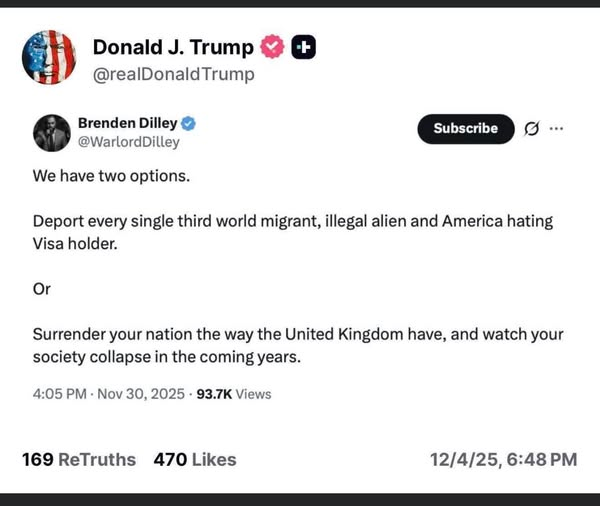
Task: Click the 12/4/25, 6:48 PM timestamp
Action: [503, 459]
